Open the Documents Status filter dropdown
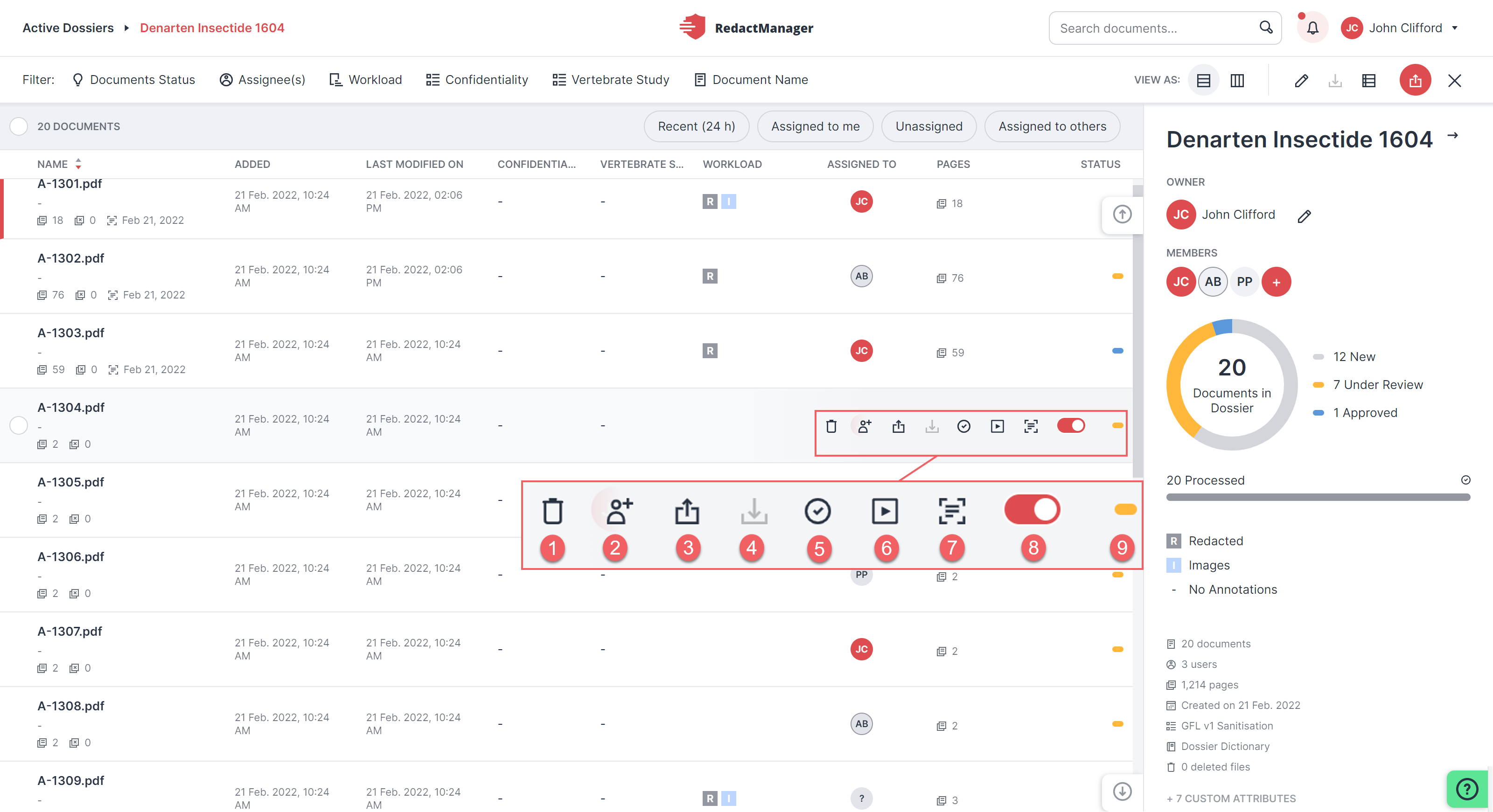1493x812 pixels. (x=133, y=80)
